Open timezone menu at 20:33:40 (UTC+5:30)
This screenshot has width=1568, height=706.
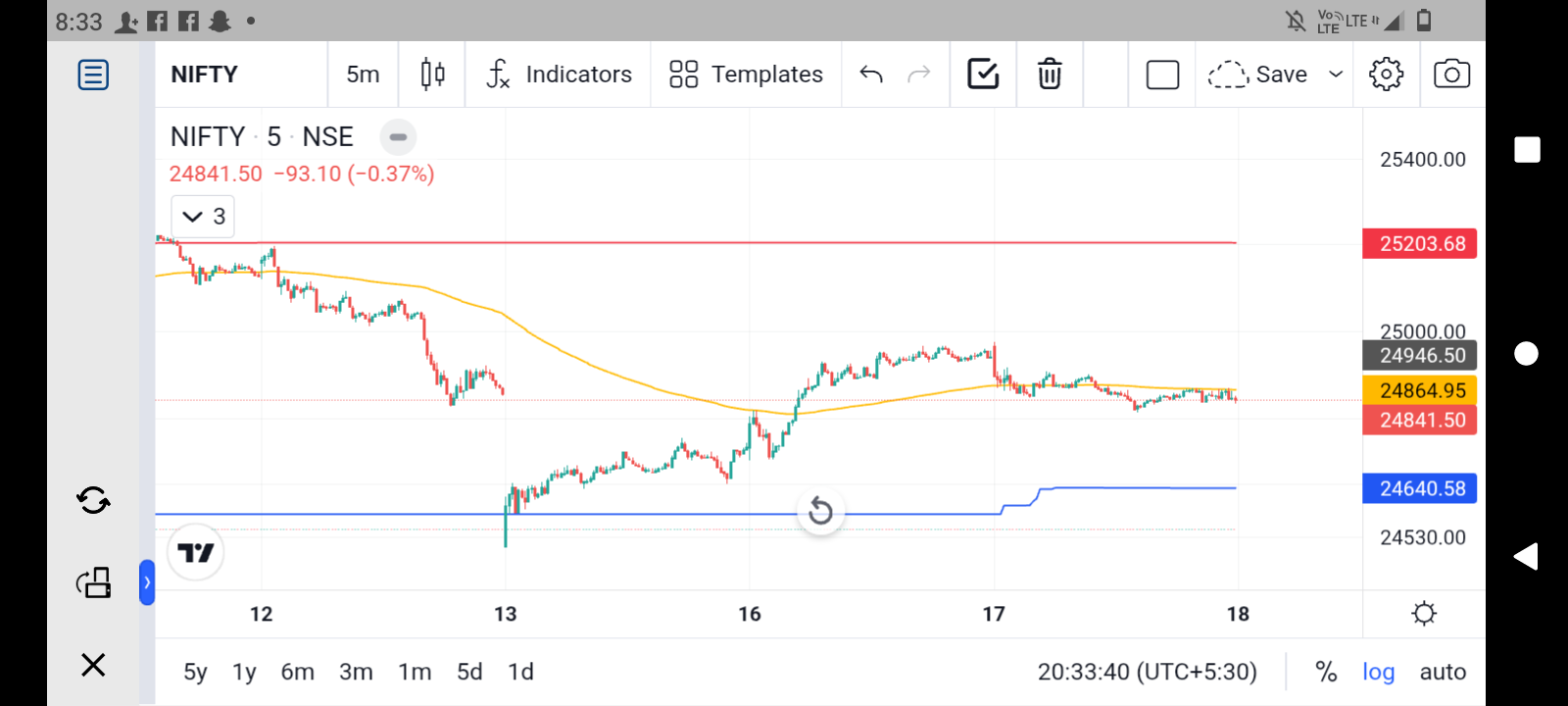point(1148,672)
